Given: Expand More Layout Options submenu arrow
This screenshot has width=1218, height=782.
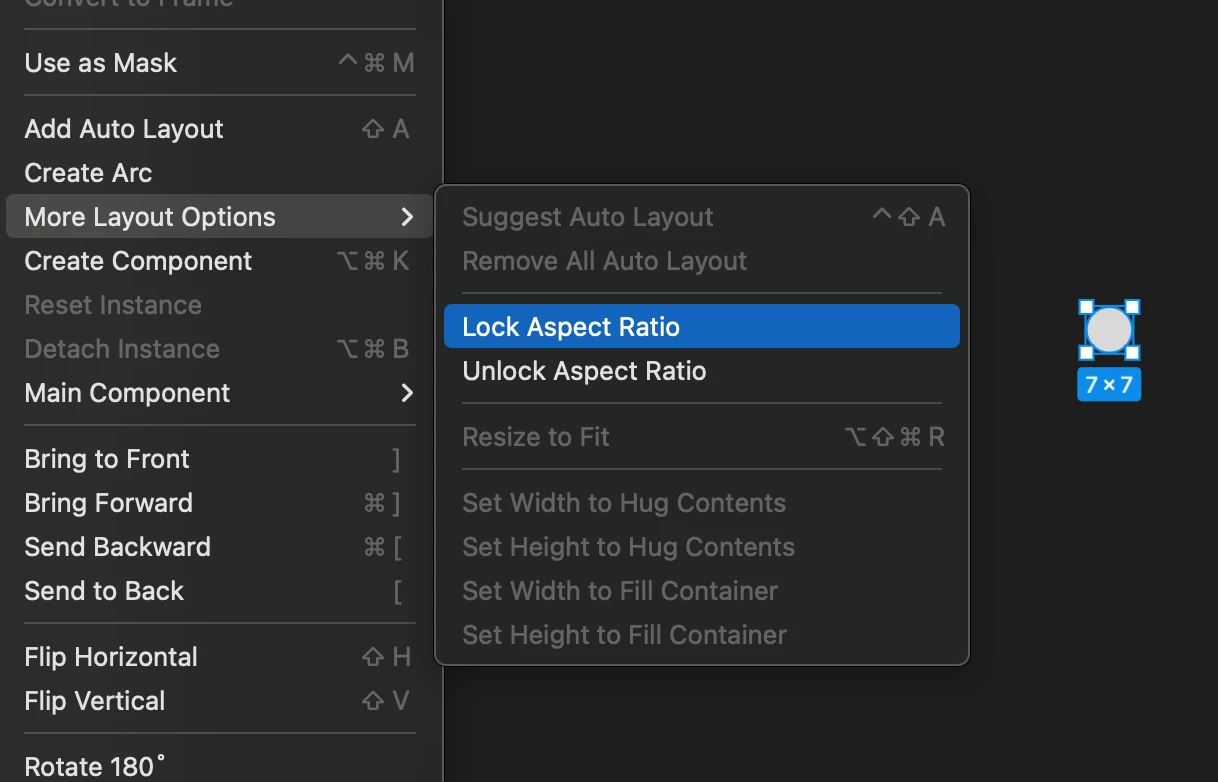Looking at the screenshot, I should (x=406, y=217).
